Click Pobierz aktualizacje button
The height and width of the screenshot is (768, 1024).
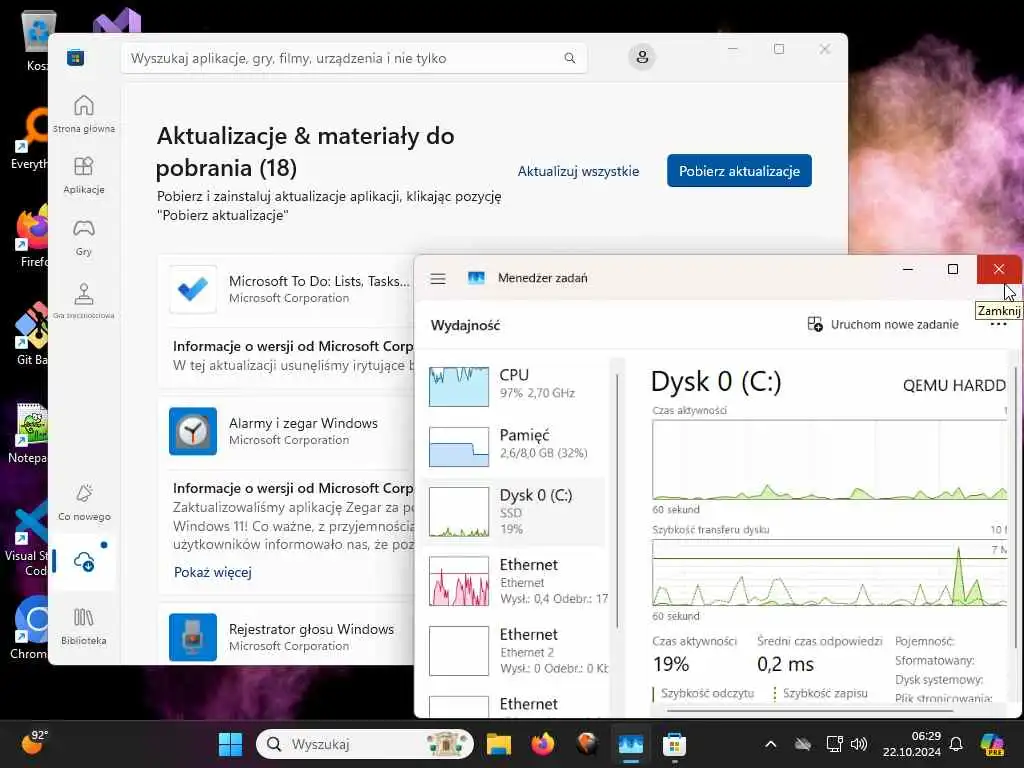(x=739, y=170)
